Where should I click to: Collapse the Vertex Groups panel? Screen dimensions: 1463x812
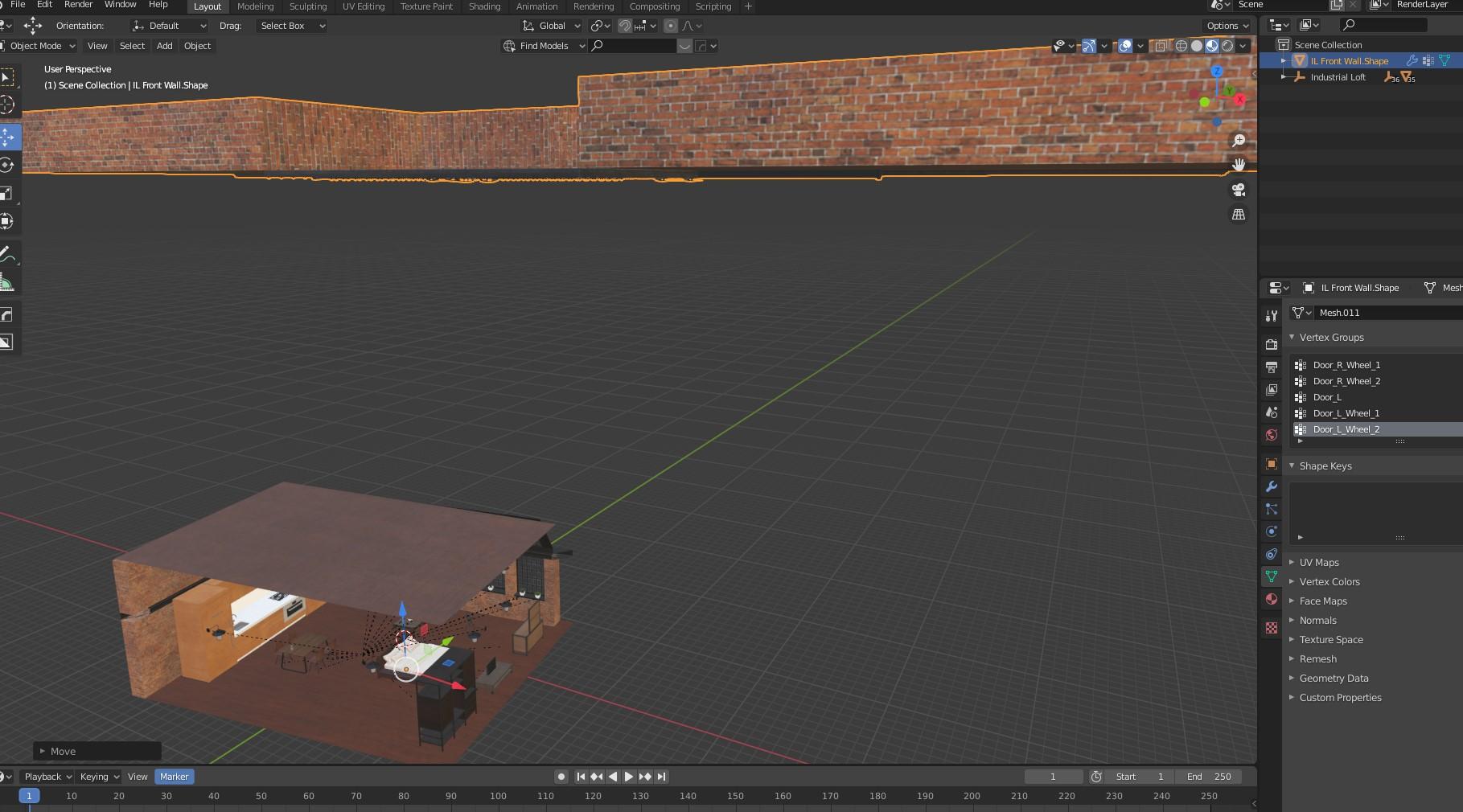pyautogui.click(x=1292, y=337)
